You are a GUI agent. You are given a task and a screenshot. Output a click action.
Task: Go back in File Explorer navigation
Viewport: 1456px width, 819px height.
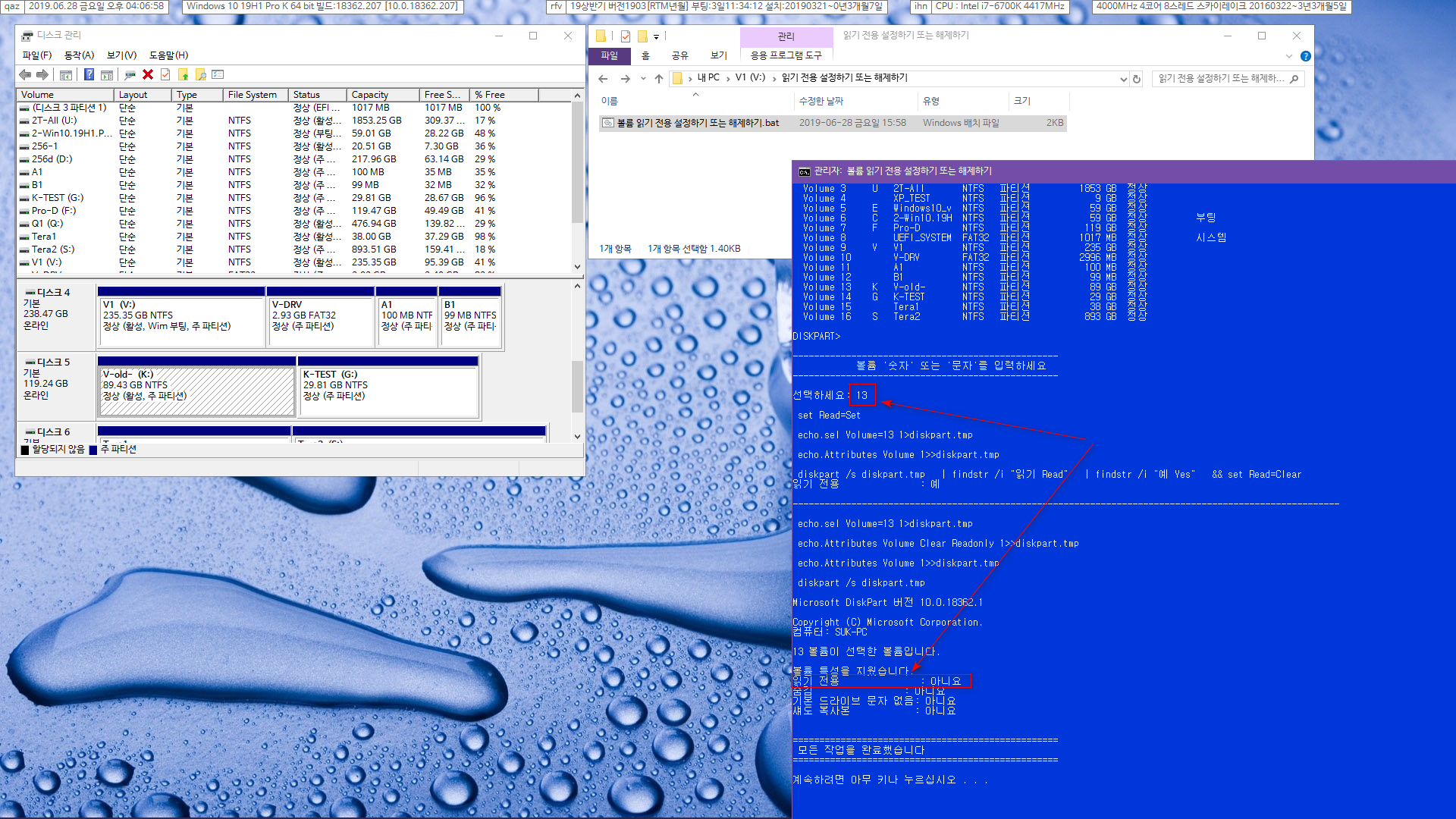coord(603,78)
